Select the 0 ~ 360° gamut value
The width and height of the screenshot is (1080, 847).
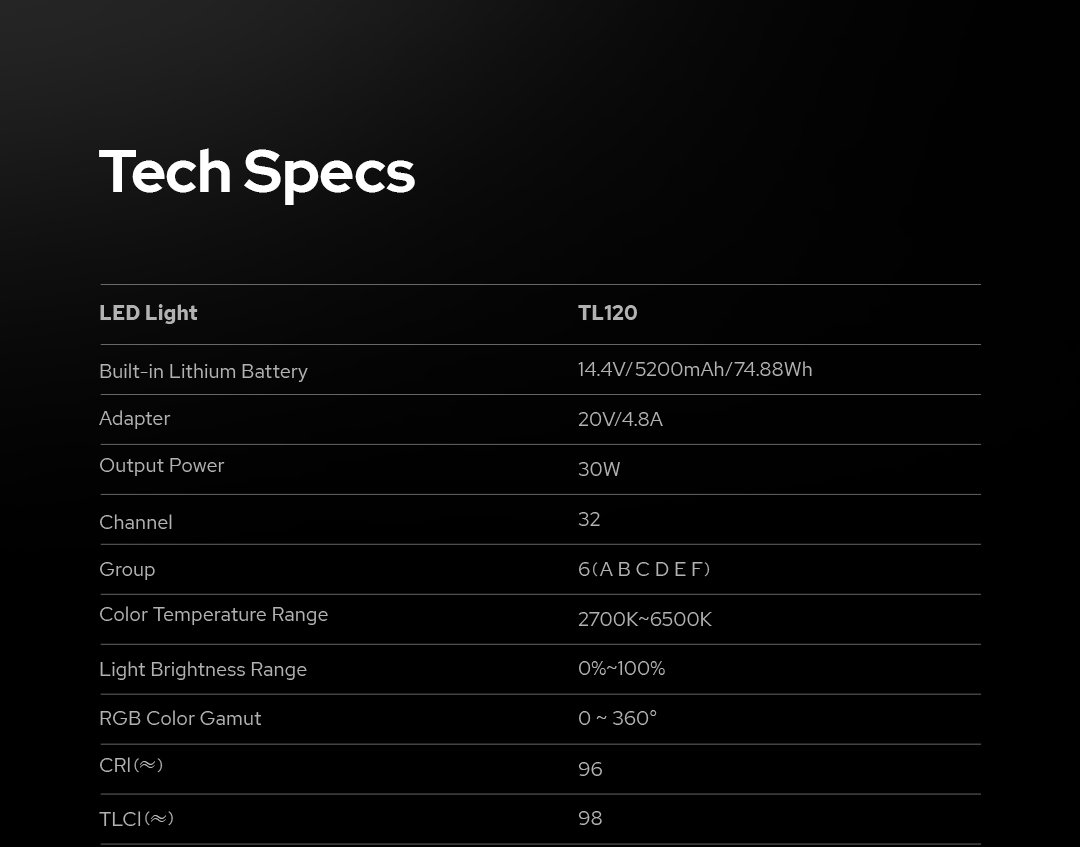[x=617, y=718]
